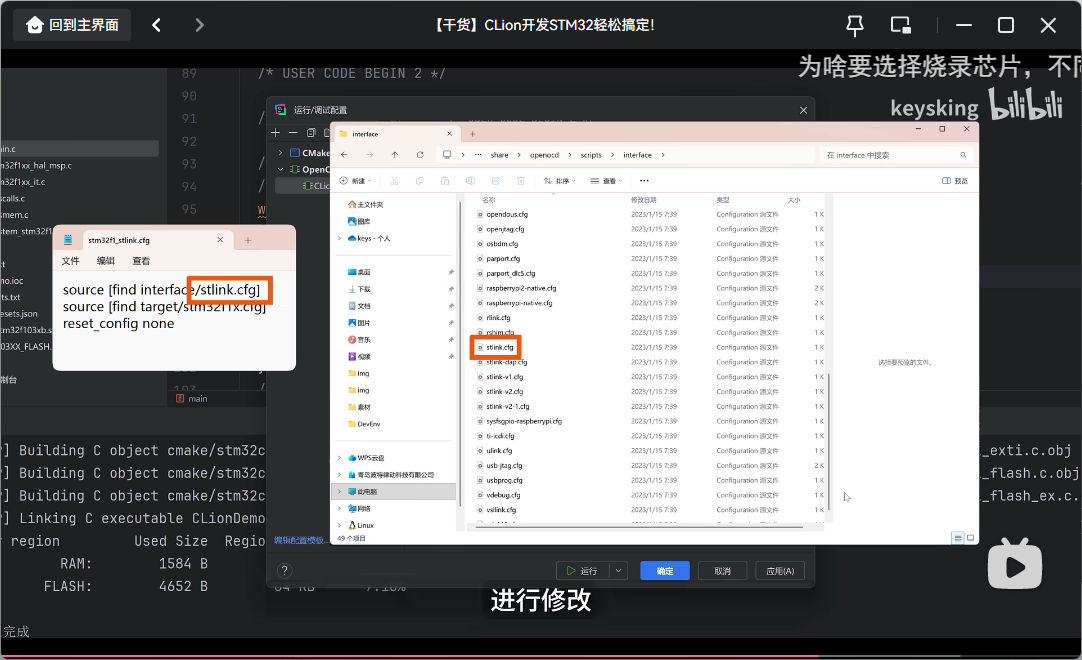This screenshot has width=1082, height=660.
Task: Click the Cut scissors icon in Explorer toolbar
Action: pos(394,181)
